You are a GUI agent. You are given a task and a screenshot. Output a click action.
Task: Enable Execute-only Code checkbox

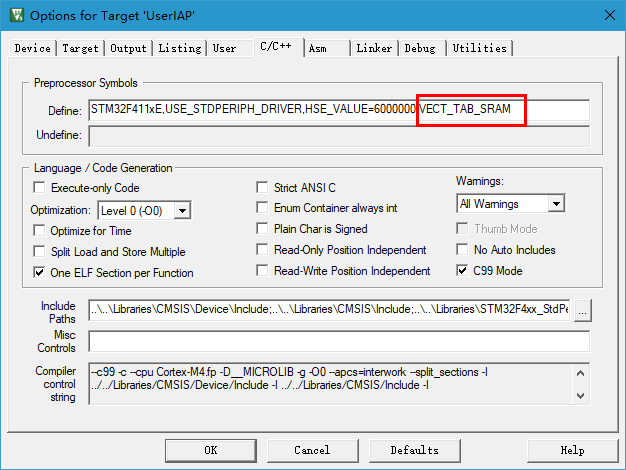coord(39,187)
